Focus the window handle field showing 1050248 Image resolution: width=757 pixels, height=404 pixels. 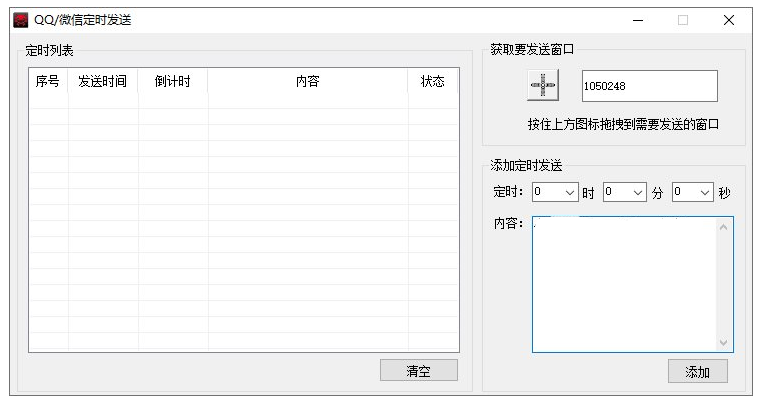[x=649, y=86]
